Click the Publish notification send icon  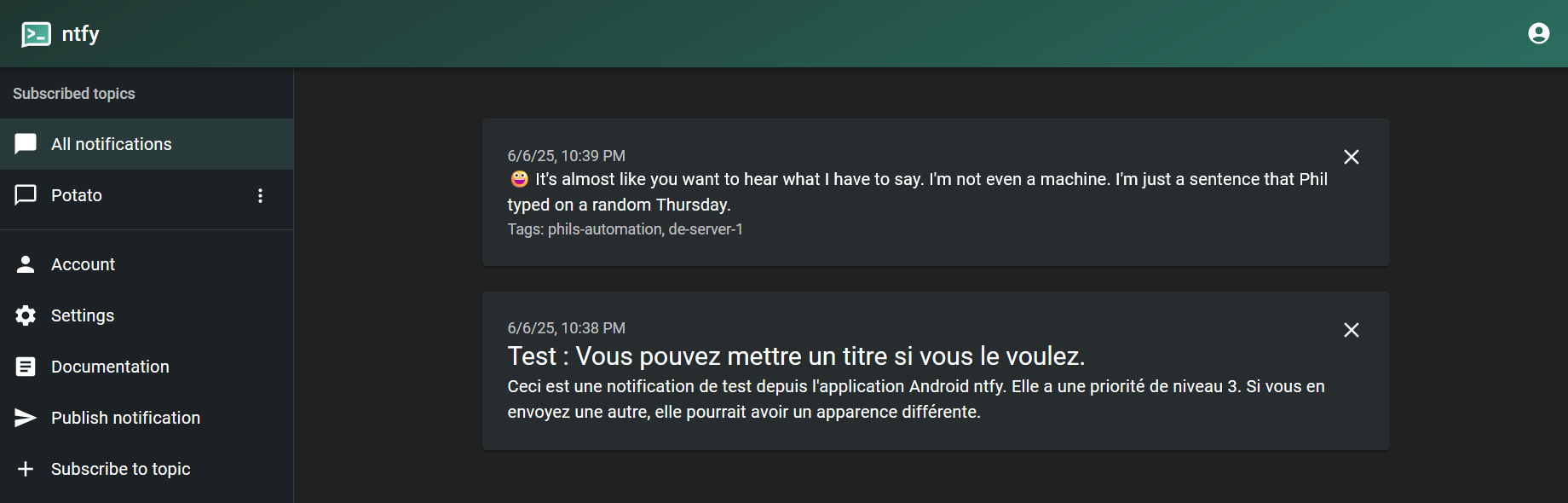(x=26, y=418)
